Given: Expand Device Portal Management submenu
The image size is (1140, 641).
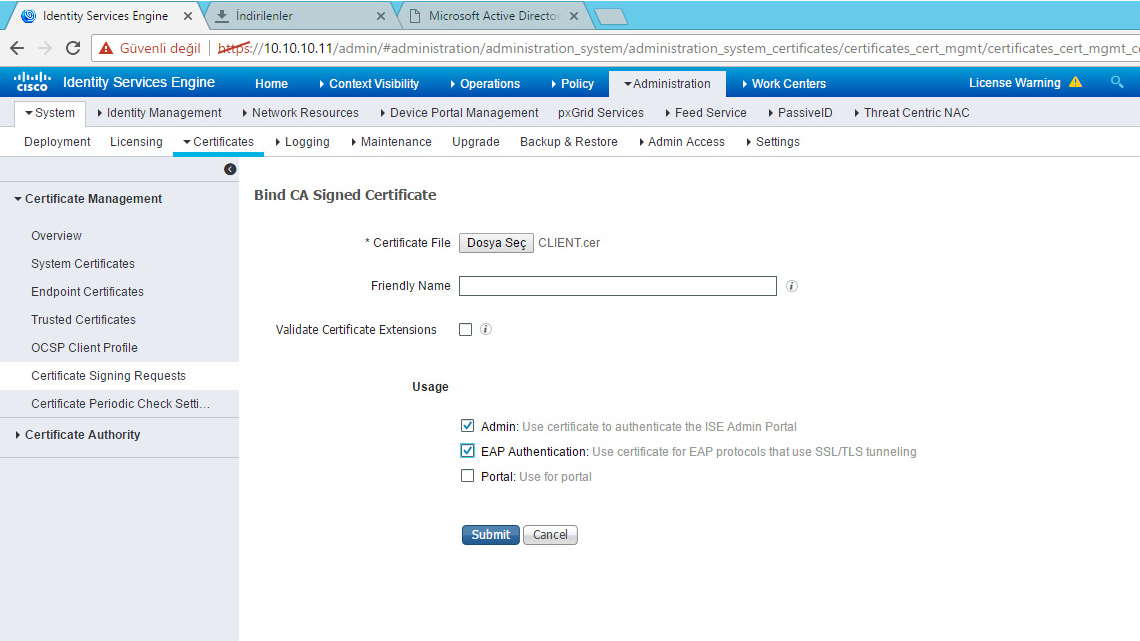Looking at the screenshot, I should coord(459,113).
